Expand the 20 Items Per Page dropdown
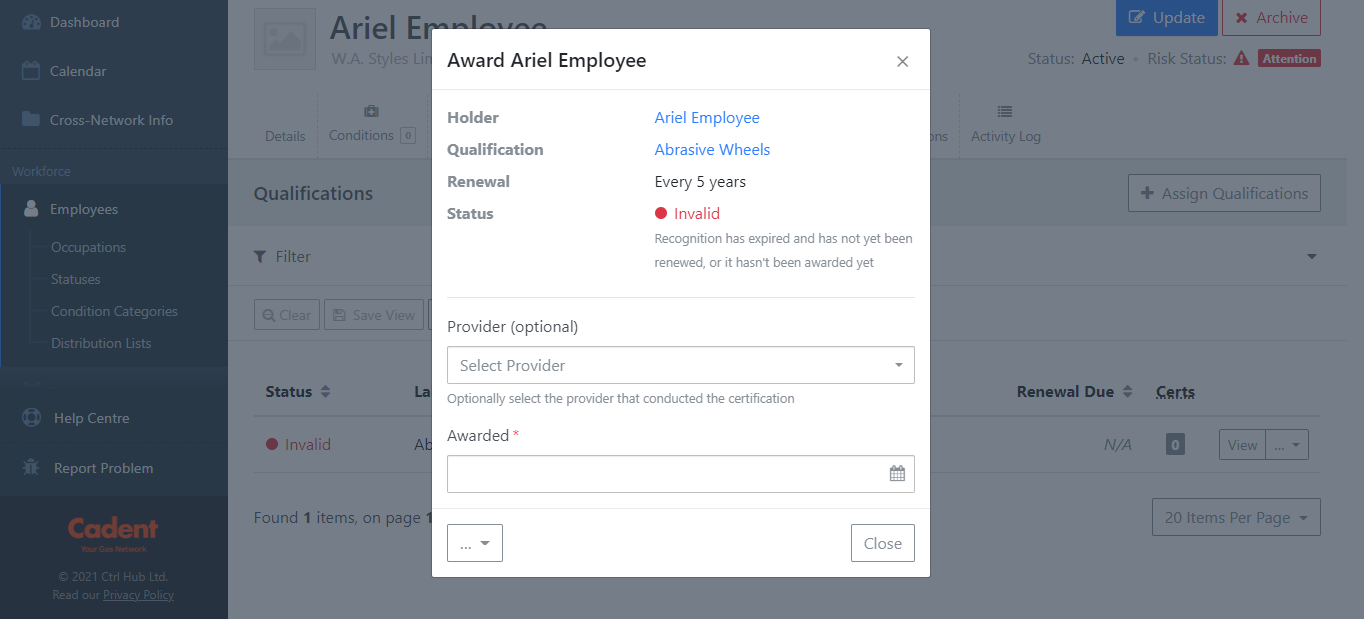The width and height of the screenshot is (1364, 619). tap(1236, 517)
